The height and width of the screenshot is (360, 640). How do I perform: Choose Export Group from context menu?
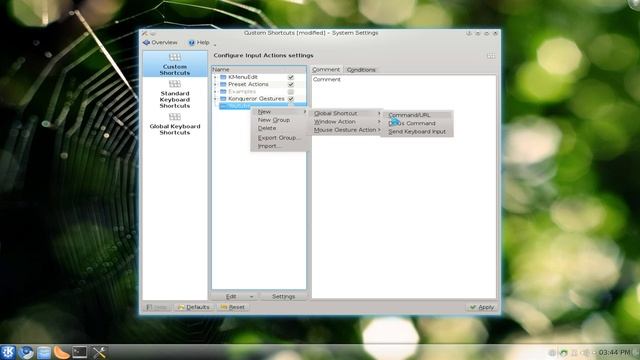[280, 138]
